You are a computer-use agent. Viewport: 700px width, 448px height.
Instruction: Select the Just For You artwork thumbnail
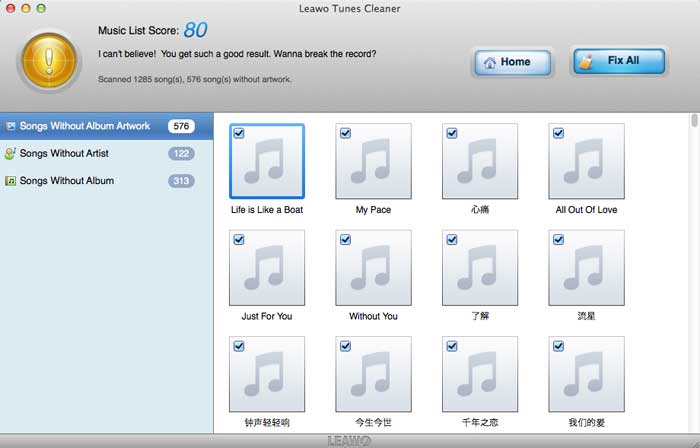(267, 268)
